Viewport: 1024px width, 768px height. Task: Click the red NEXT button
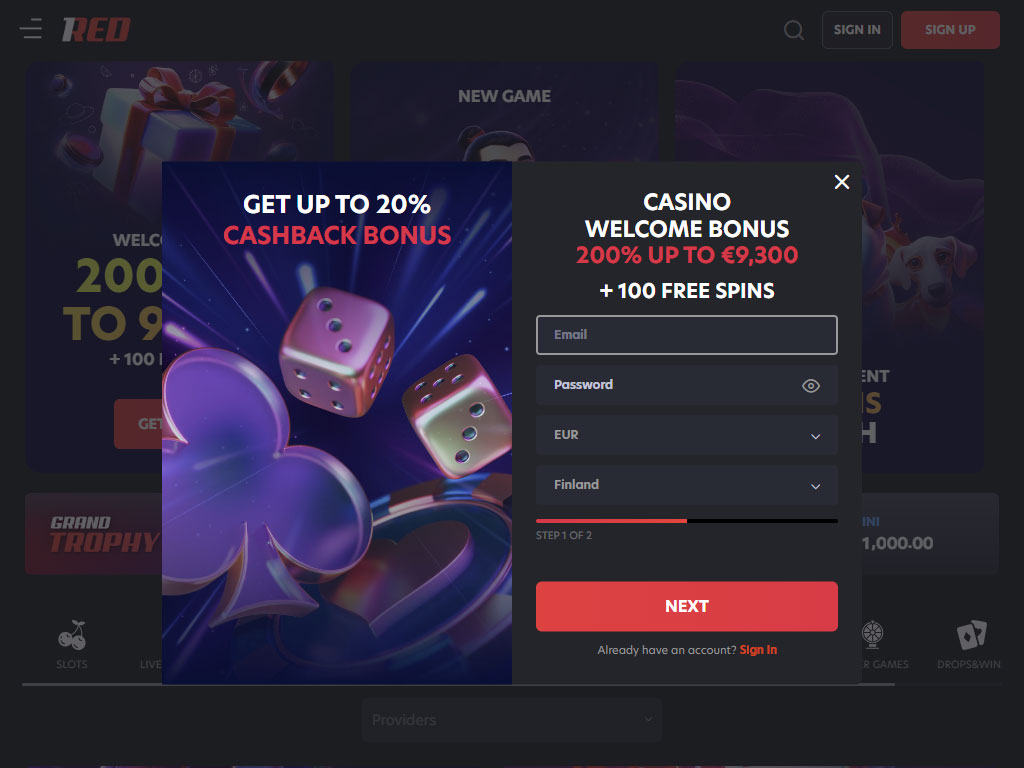pyautogui.click(x=686, y=607)
